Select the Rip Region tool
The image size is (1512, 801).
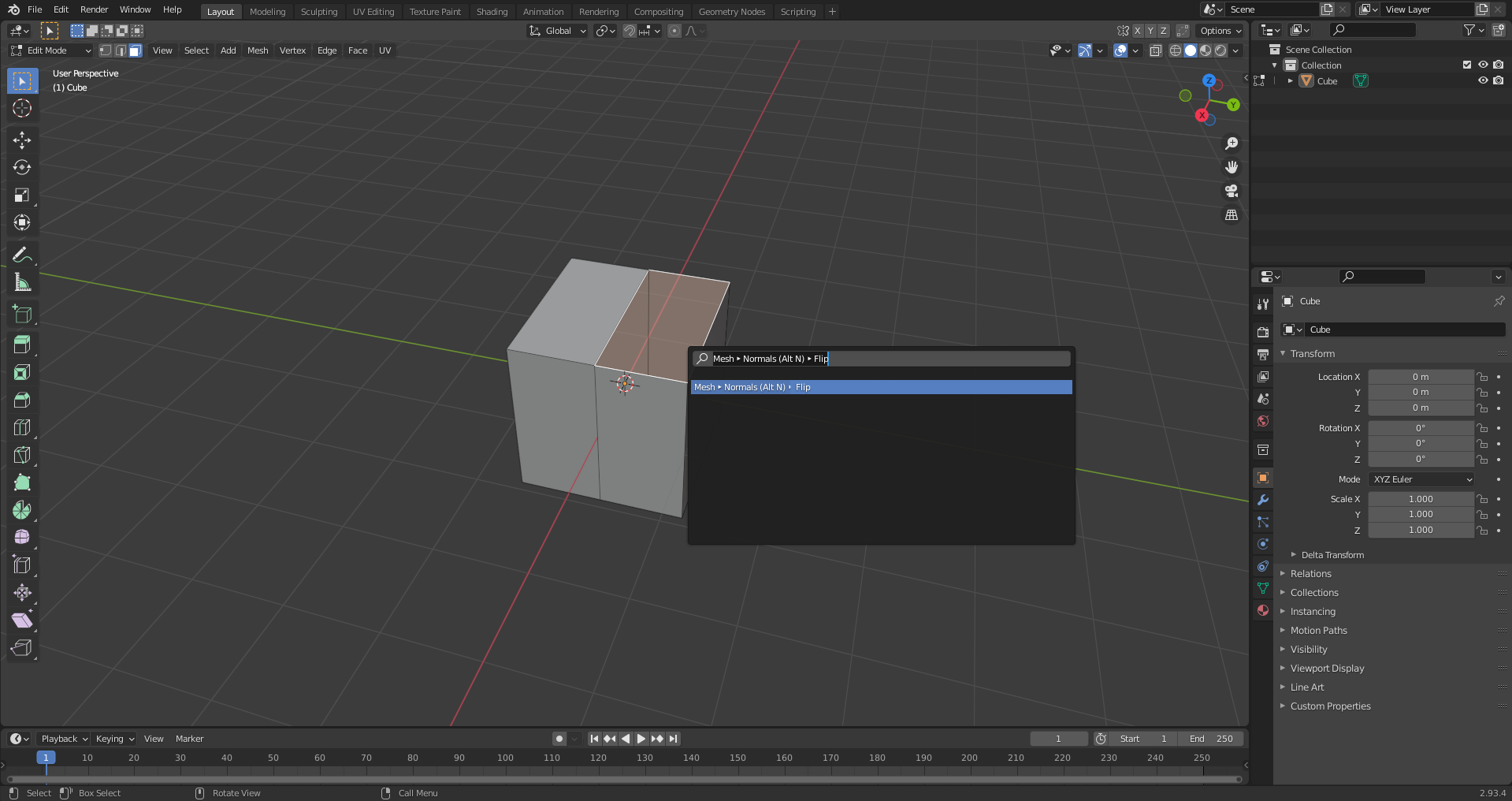point(22,648)
